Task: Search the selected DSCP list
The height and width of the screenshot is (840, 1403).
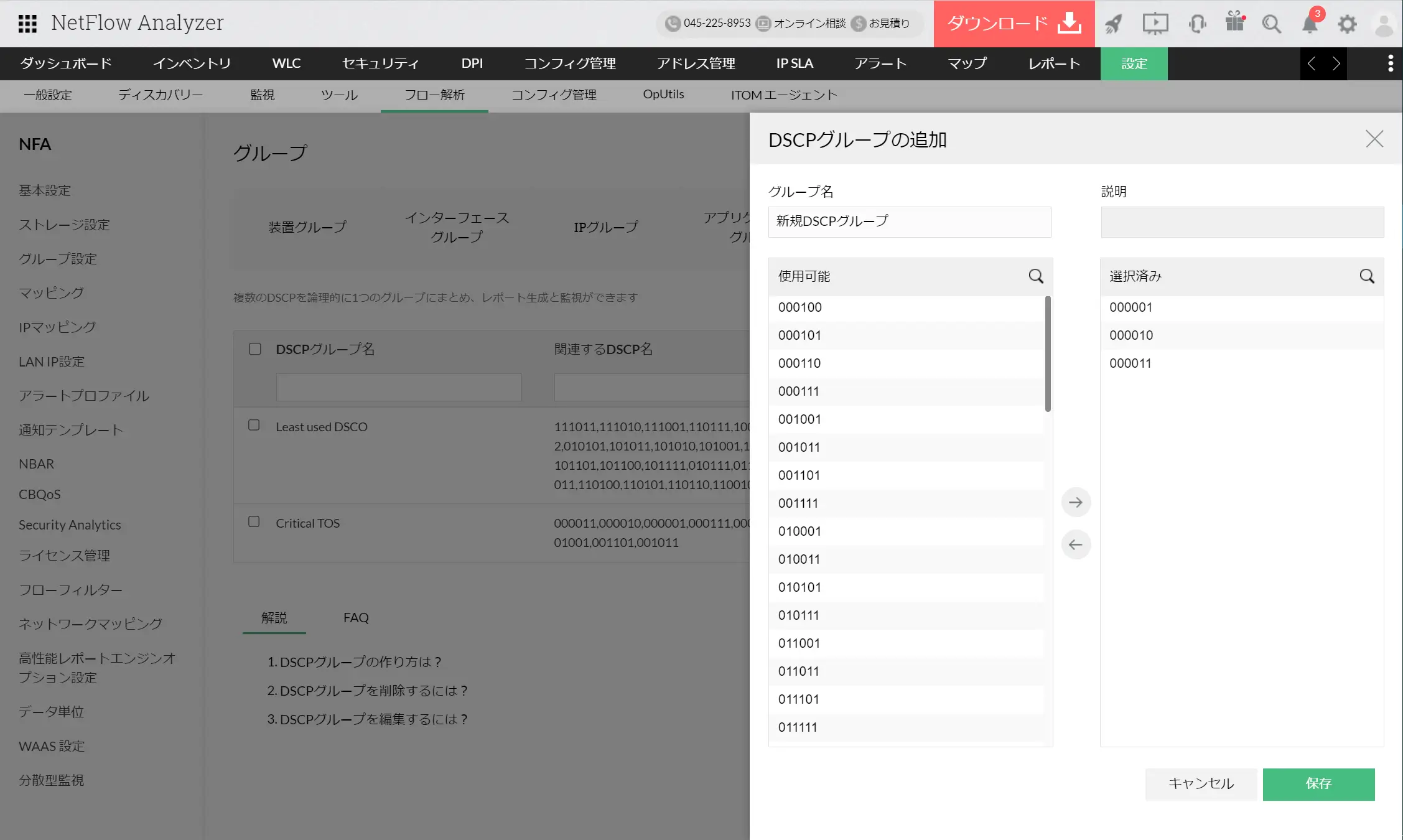Action: [x=1366, y=276]
